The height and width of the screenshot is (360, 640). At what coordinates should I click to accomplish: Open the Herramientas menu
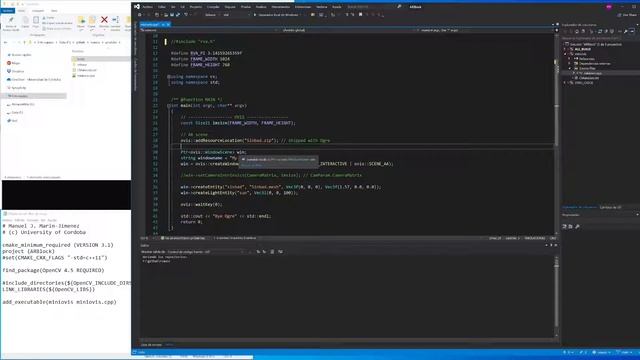[x=281, y=7]
